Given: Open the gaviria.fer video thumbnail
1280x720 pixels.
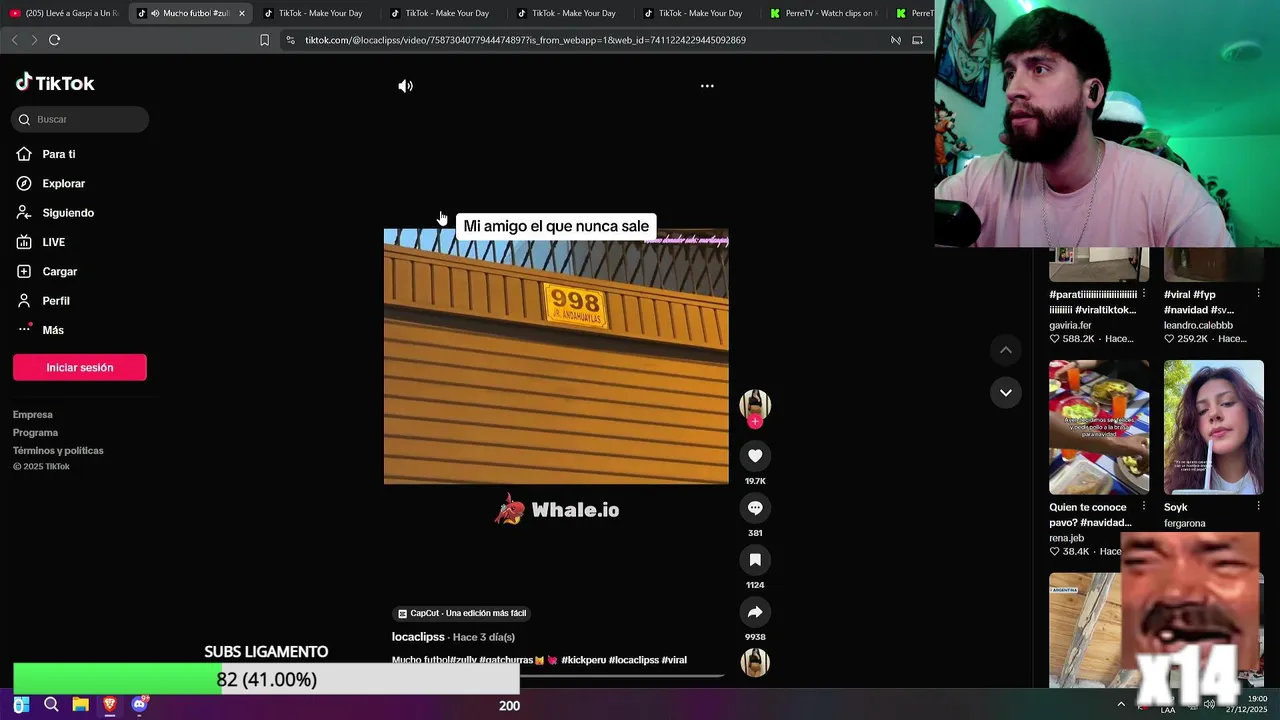Looking at the screenshot, I should (x=1099, y=264).
